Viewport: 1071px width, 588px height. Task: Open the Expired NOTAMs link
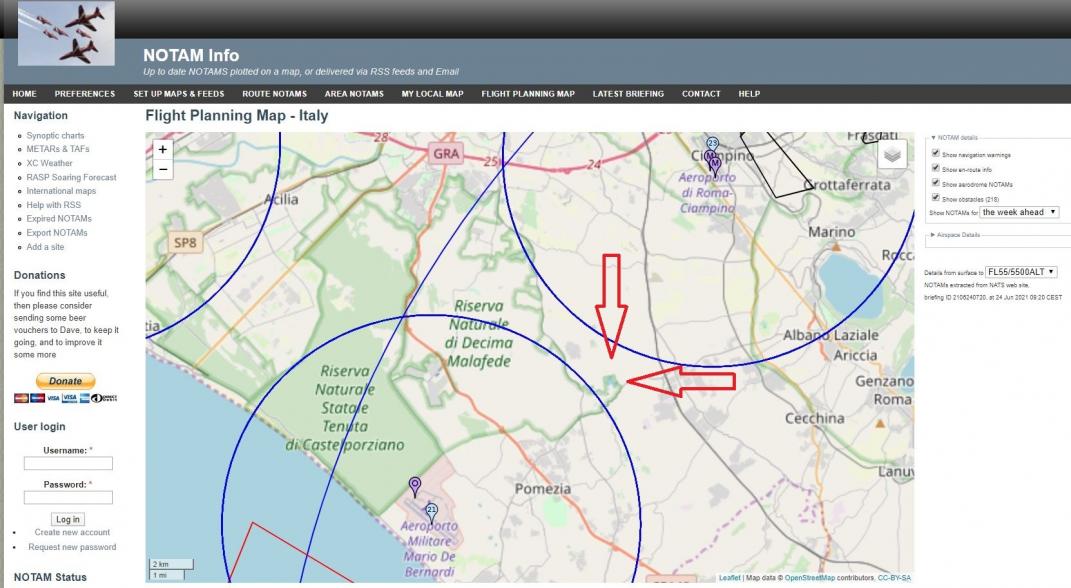(59, 219)
